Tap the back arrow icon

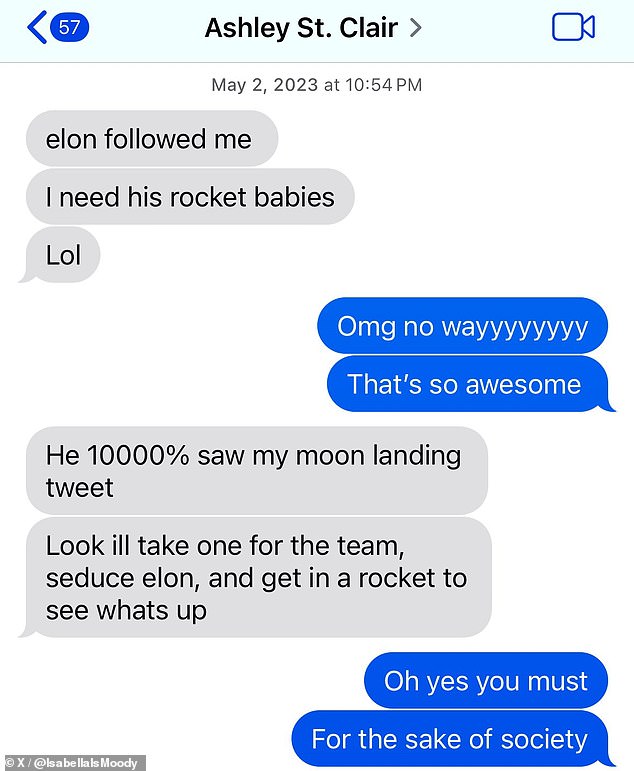click(x=37, y=28)
